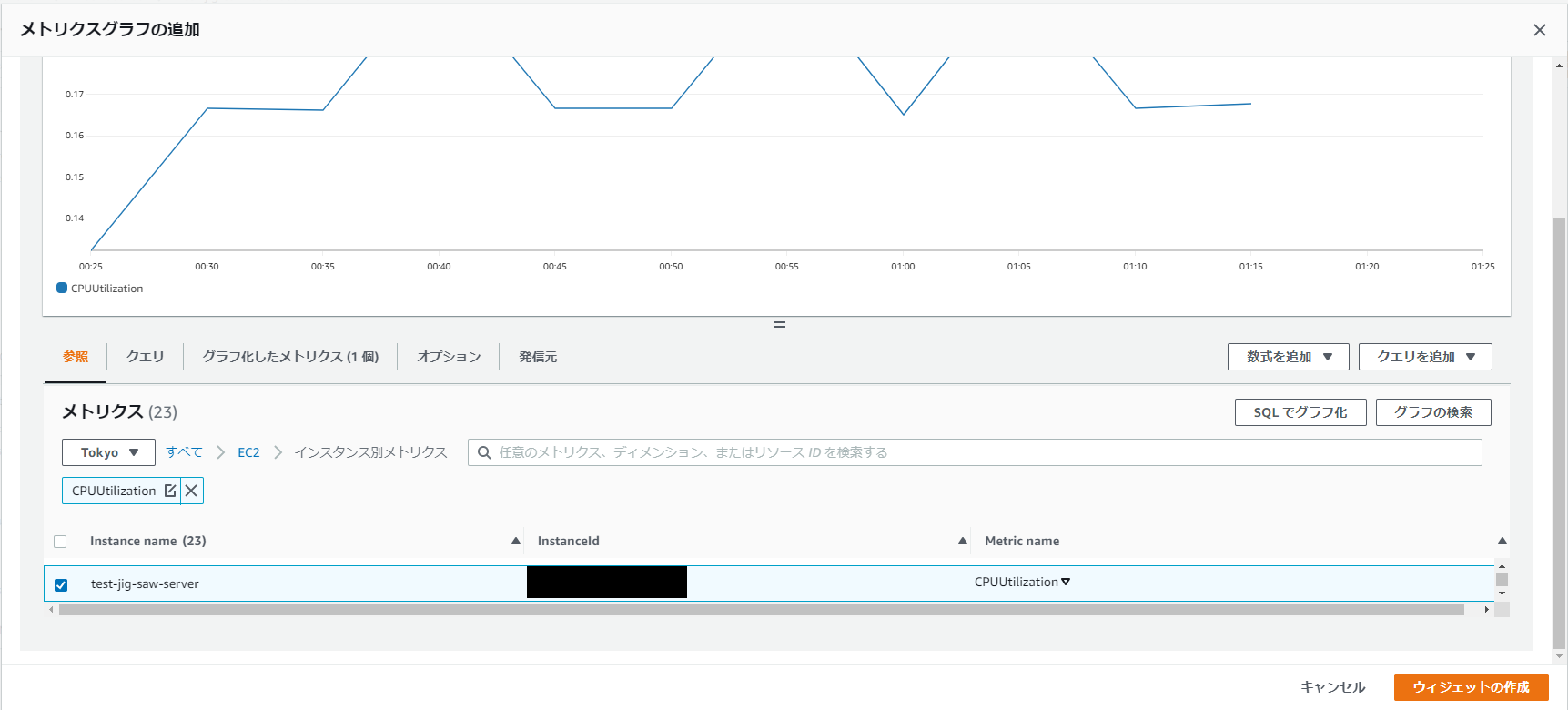This screenshot has height=710, width=1568.
Task: Expand the 数式を追加 dropdown
Action: (x=1289, y=357)
